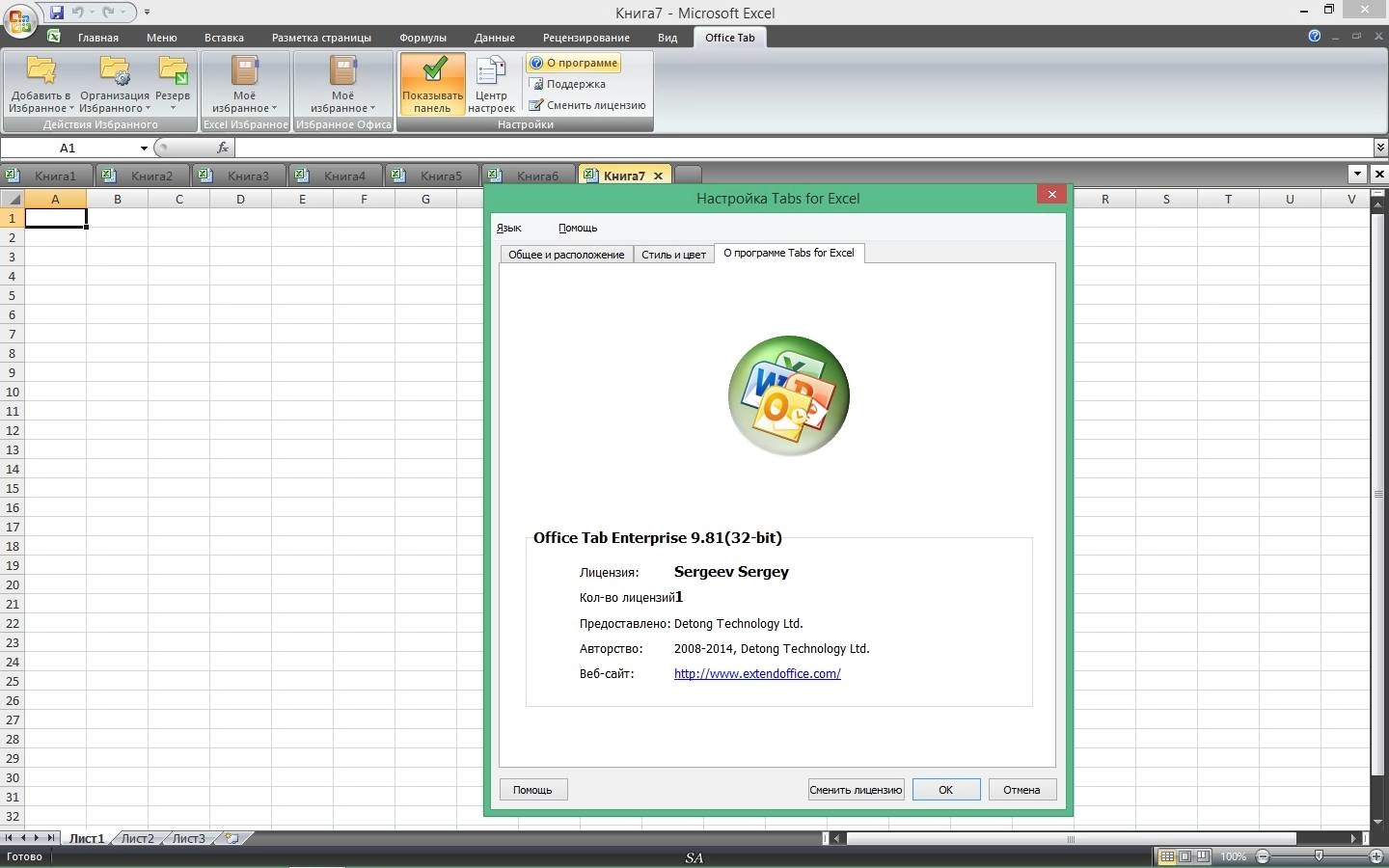Open the Язык menu in the dialog
1389x868 pixels.
[x=509, y=228]
